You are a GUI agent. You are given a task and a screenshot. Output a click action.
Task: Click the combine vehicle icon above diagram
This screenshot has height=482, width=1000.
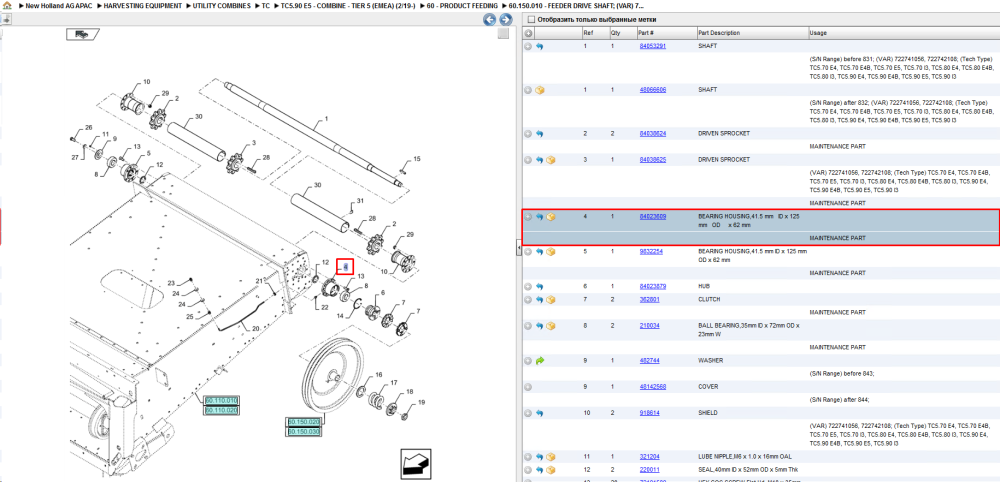pos(83,34)
